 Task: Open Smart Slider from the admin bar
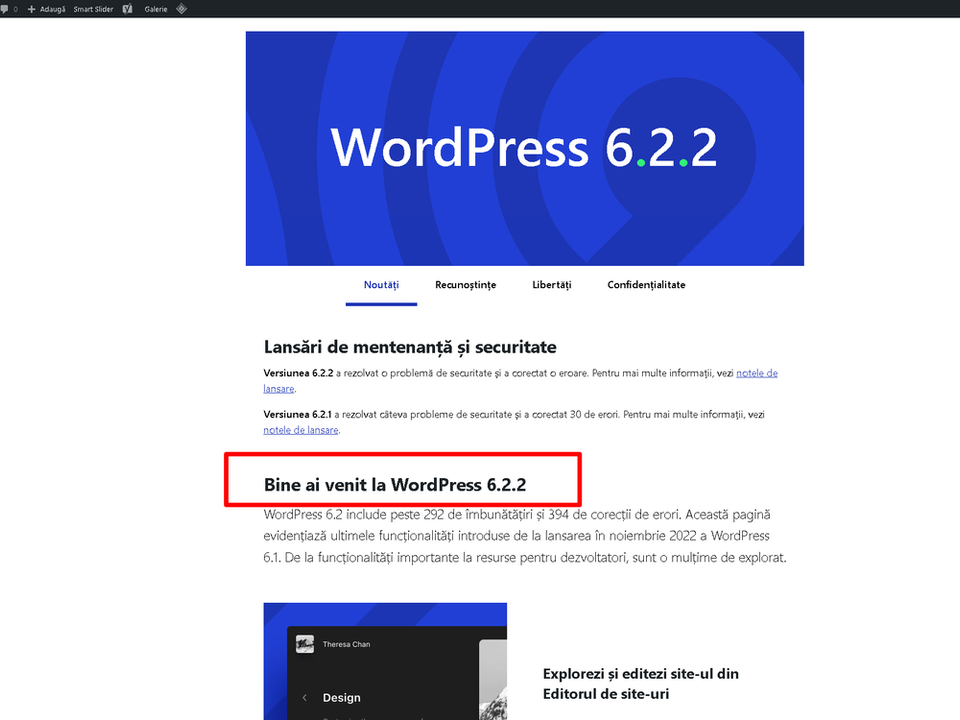(93, 9)
